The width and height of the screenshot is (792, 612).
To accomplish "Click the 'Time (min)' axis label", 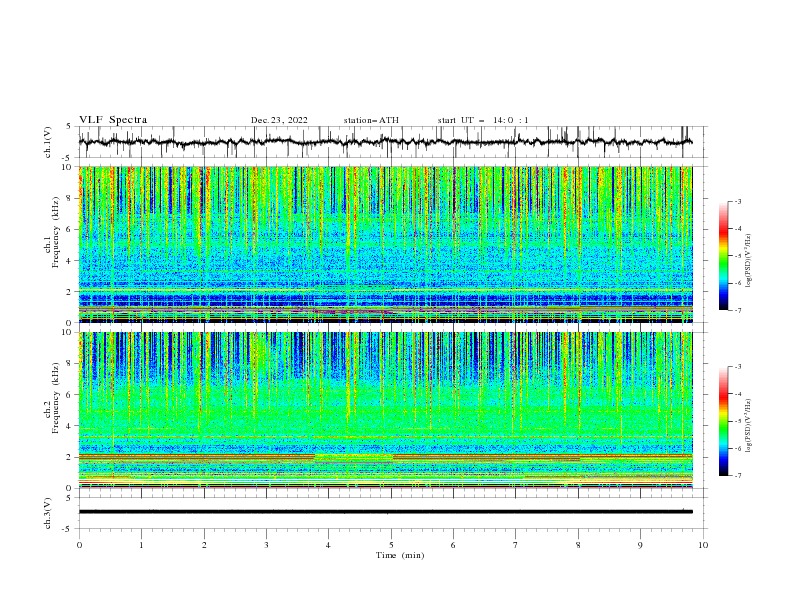I will [400, 555].
